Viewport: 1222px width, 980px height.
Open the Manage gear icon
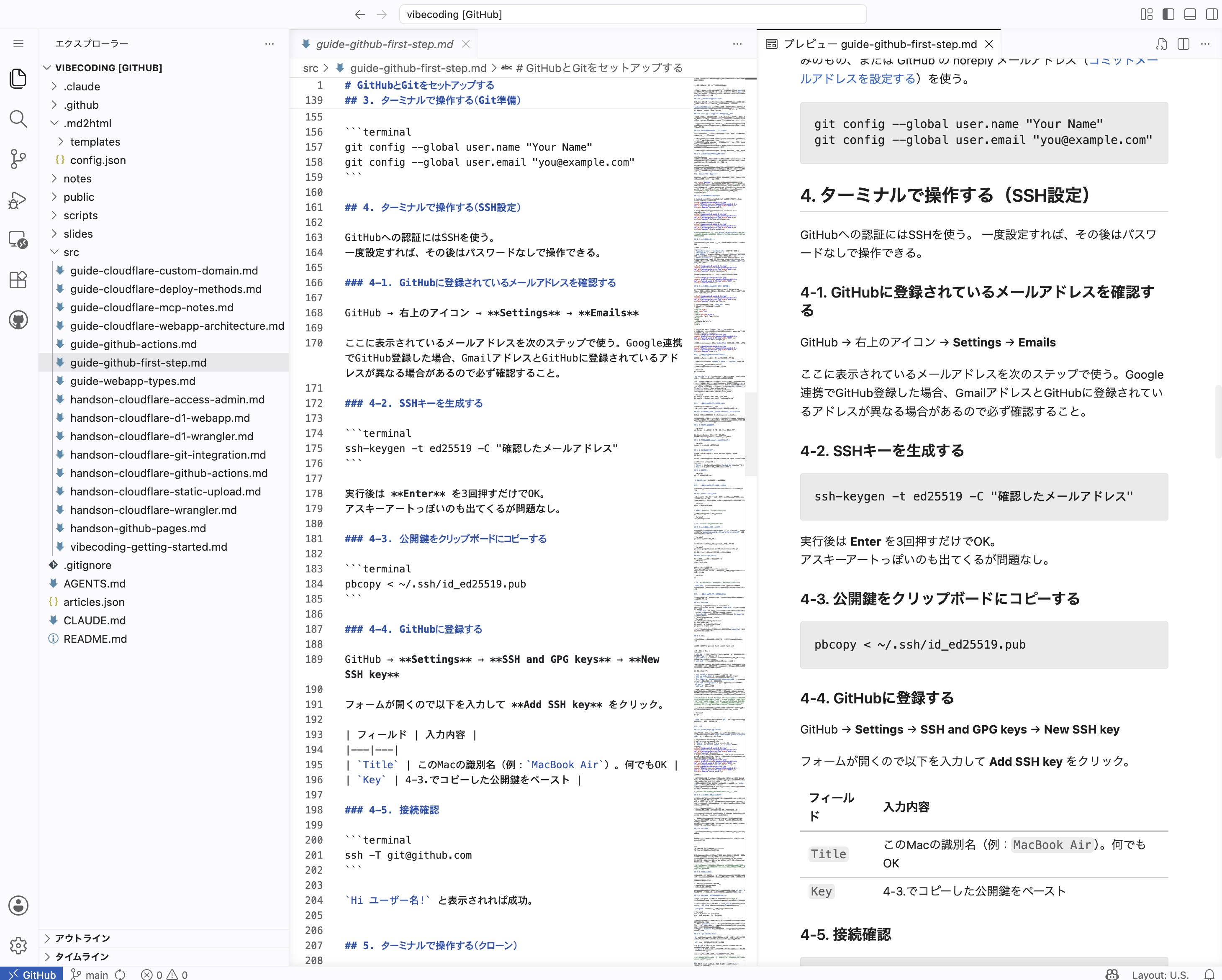tap(18, 945)
